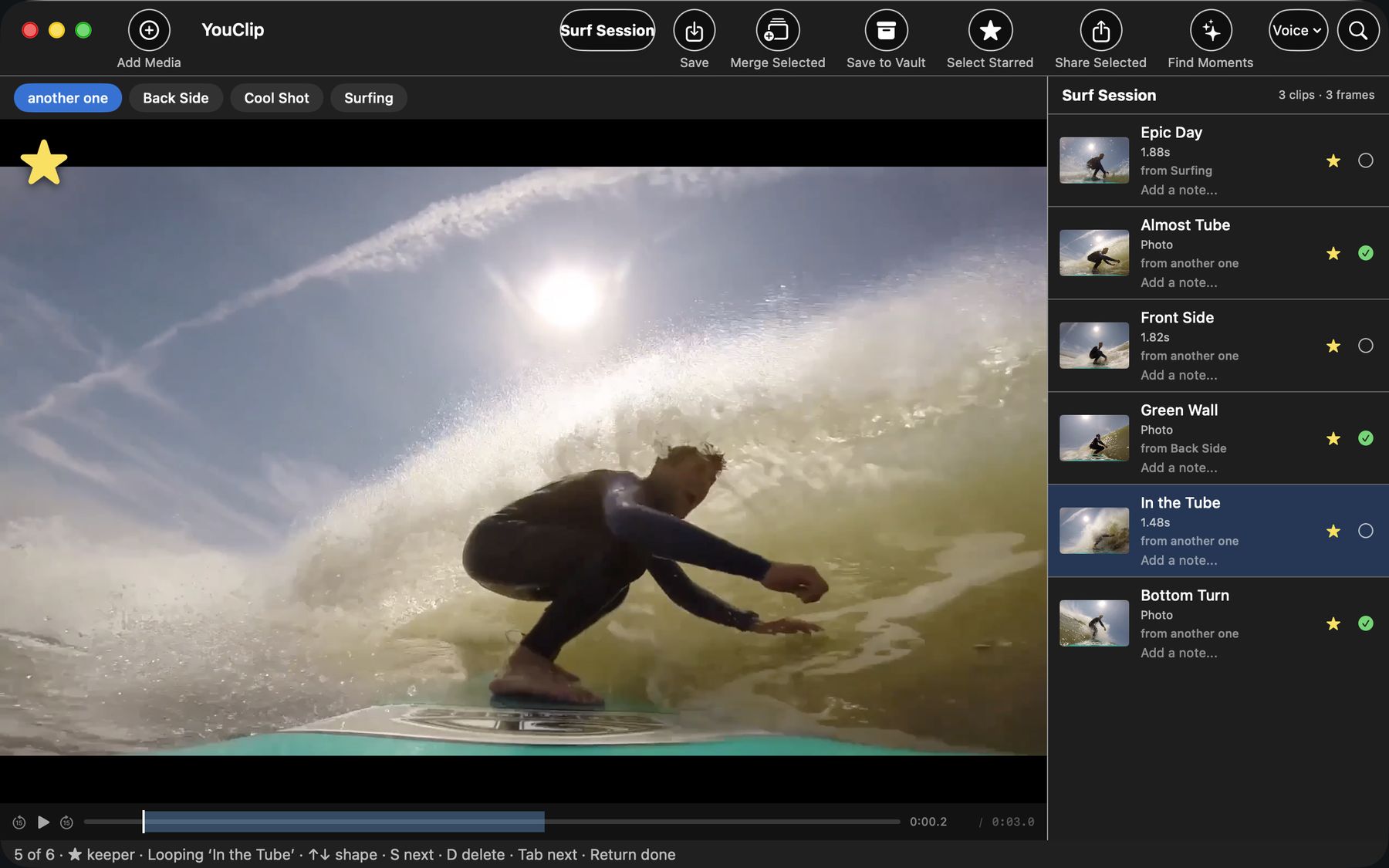
Task: Open the Voice dropdown menu
Action: point(1298,30)
